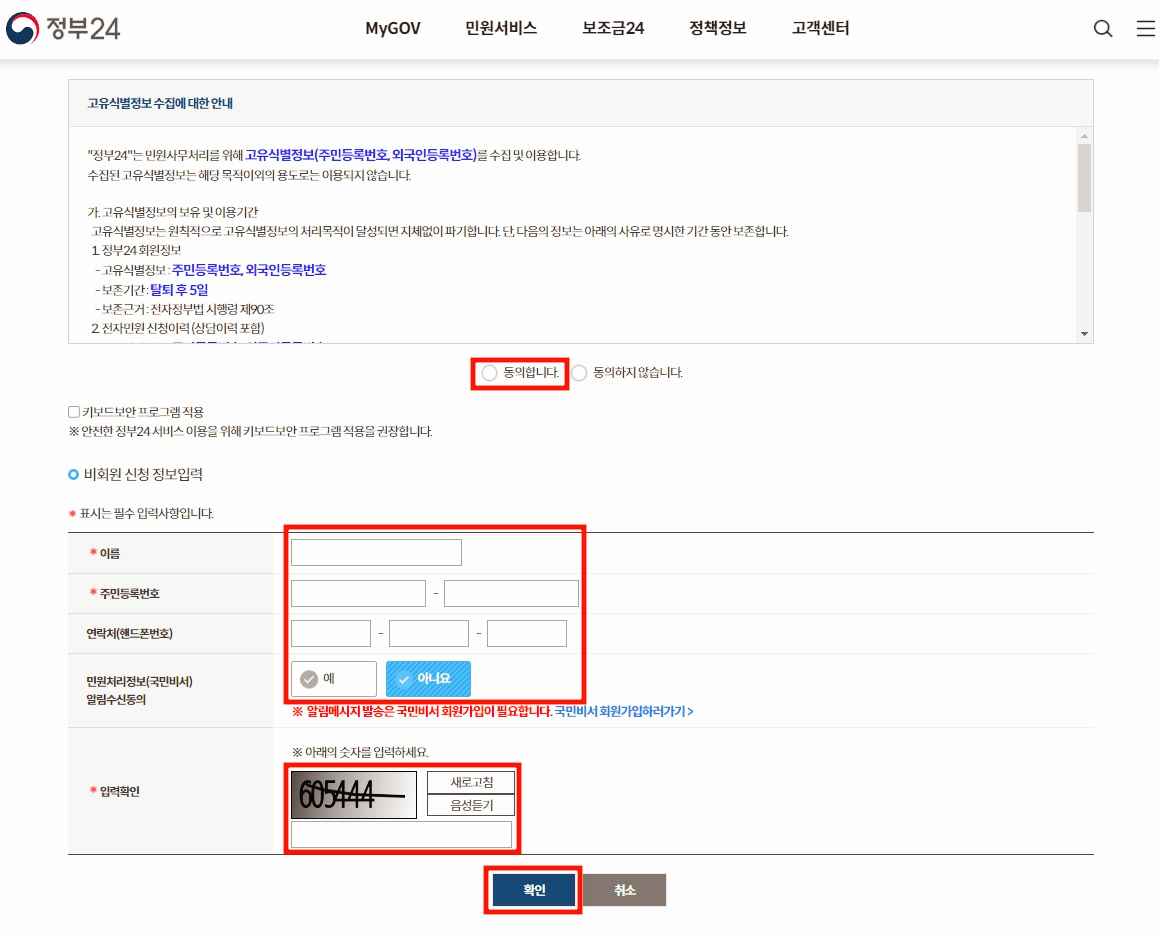Select the 동의하지 않습니다 radio button
The width and height of the screenshot is (1159, 932).
578,372
